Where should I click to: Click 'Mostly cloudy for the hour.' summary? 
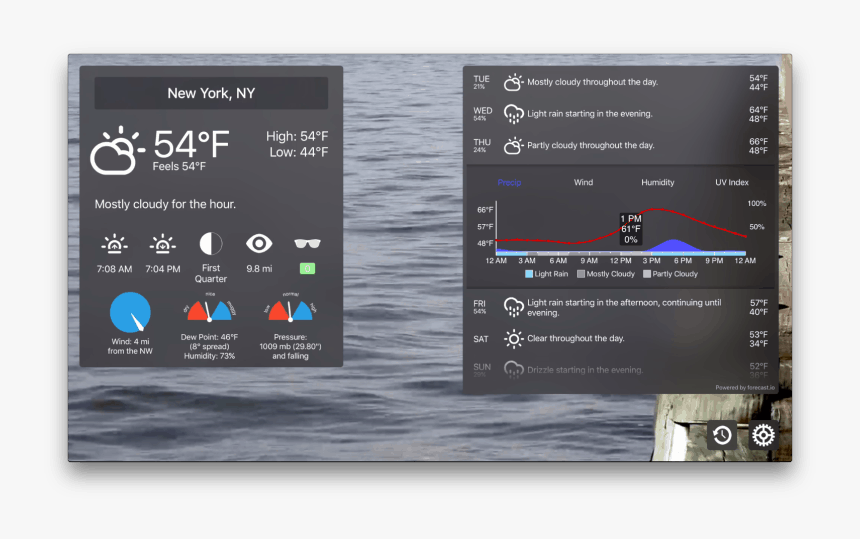[x=165, y=204]
